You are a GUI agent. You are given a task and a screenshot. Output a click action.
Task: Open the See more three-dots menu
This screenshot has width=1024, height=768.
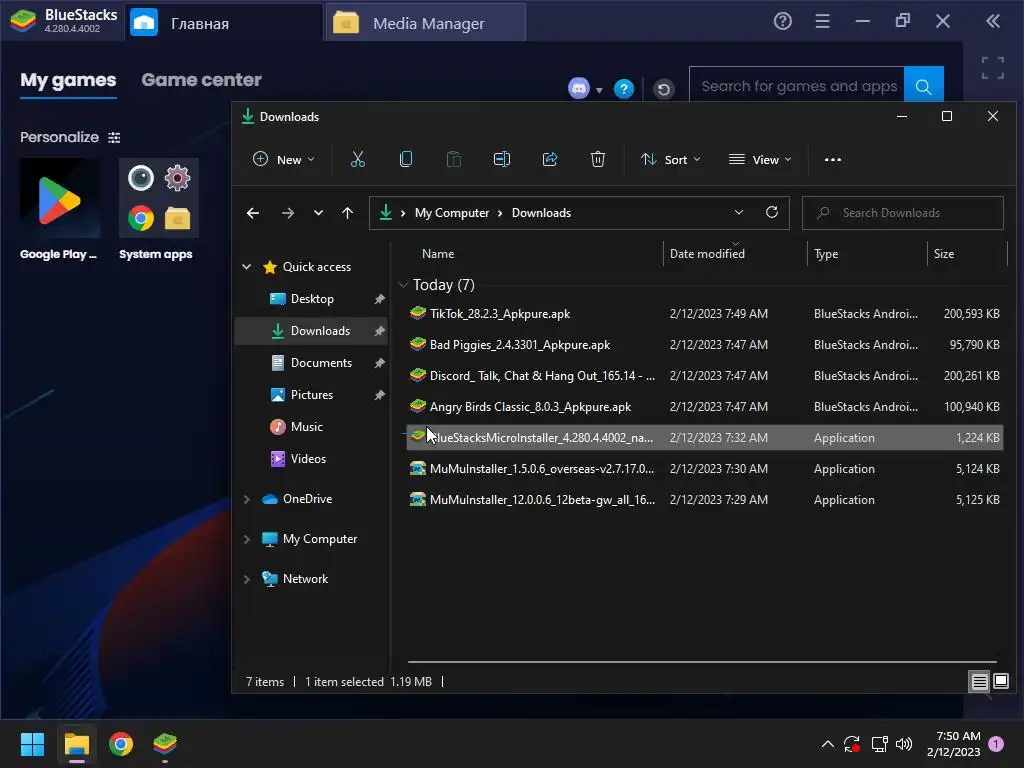click(833, 159)
